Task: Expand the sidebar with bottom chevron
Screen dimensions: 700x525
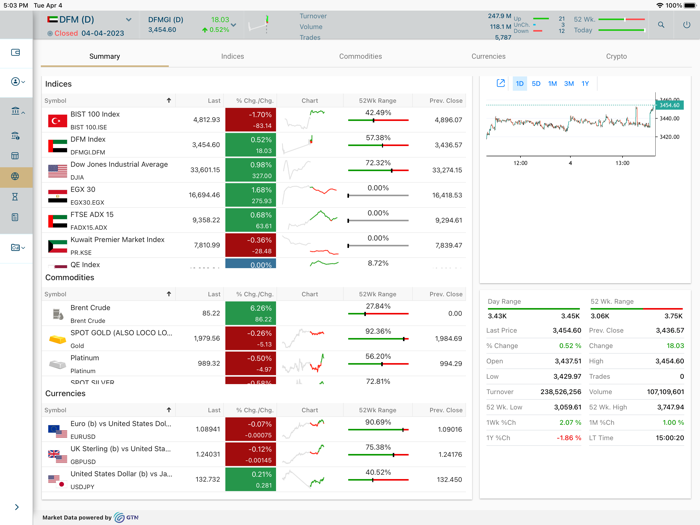Action: (17, 507)
